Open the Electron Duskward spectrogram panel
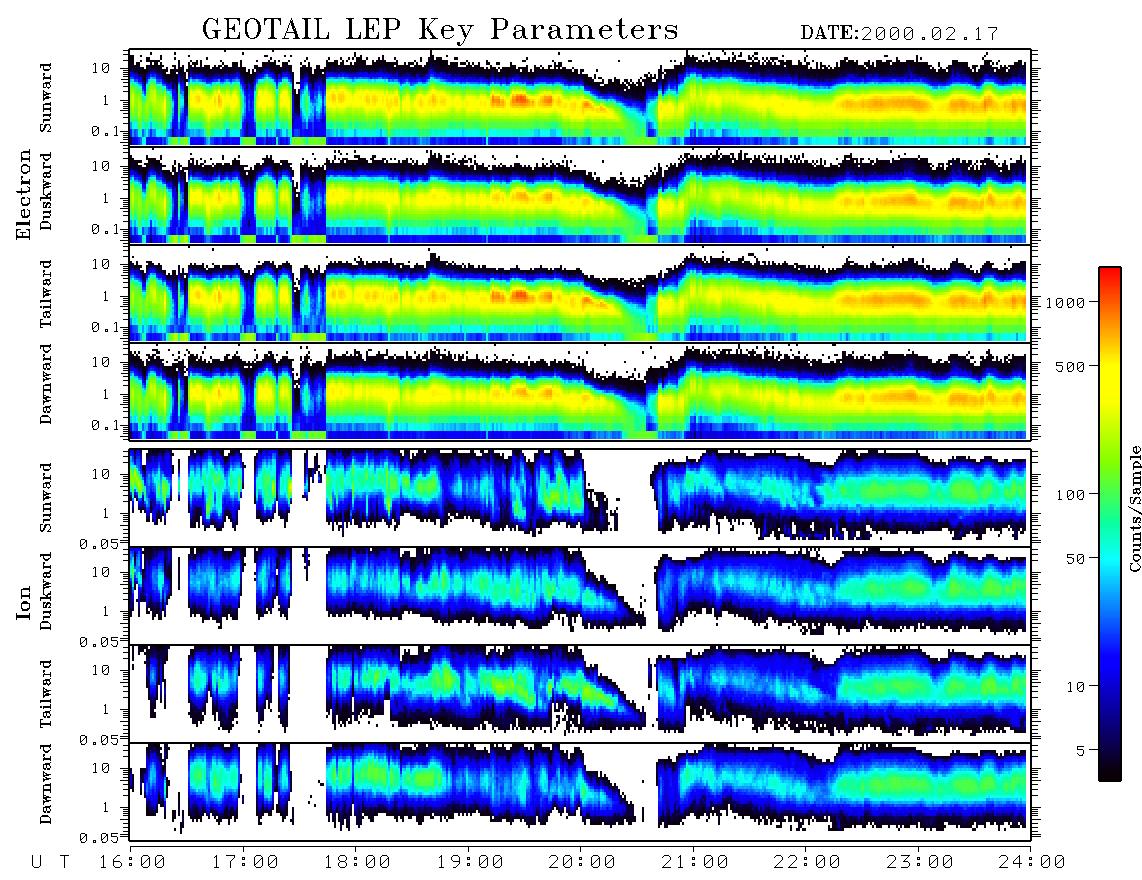 point(580,195)
